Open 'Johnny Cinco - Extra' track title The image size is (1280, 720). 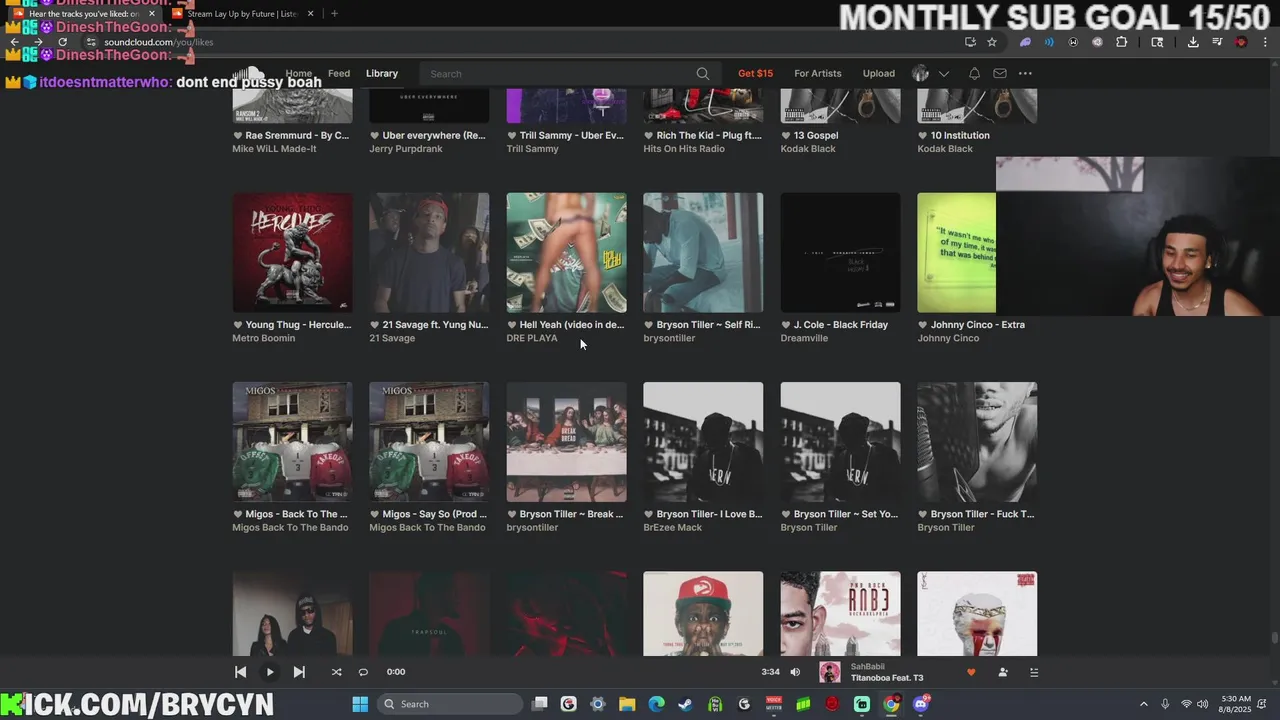point(978,325)
